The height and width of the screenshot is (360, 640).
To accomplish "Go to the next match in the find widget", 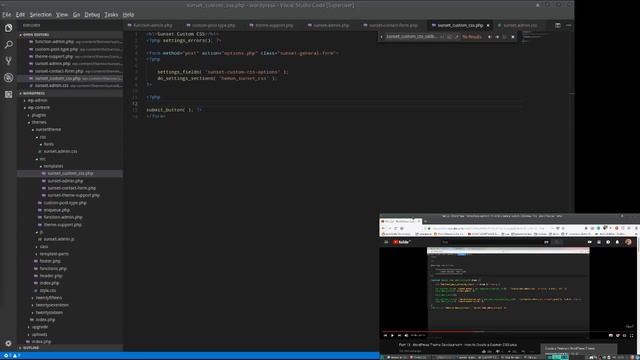I will 497,37.
